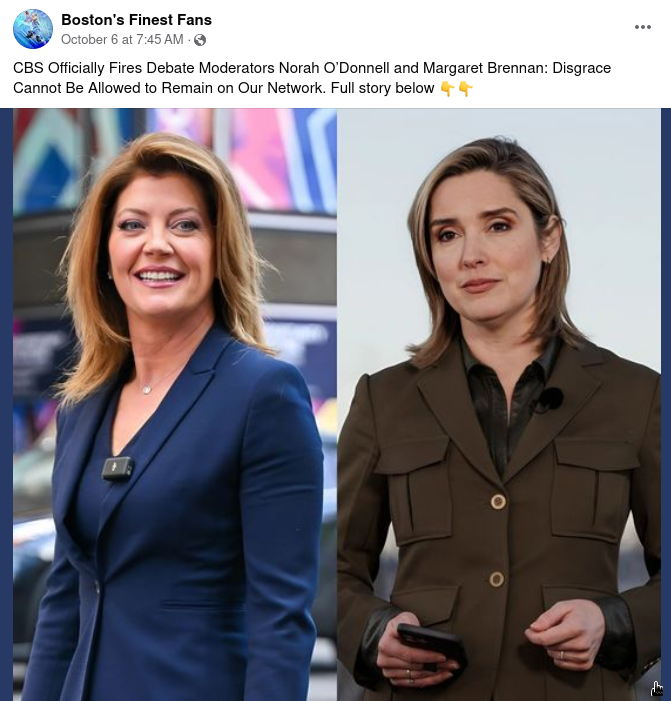The image size is (671, 701).
Task: Click the dark blue border left of the photo
Action: coord(6,405)
